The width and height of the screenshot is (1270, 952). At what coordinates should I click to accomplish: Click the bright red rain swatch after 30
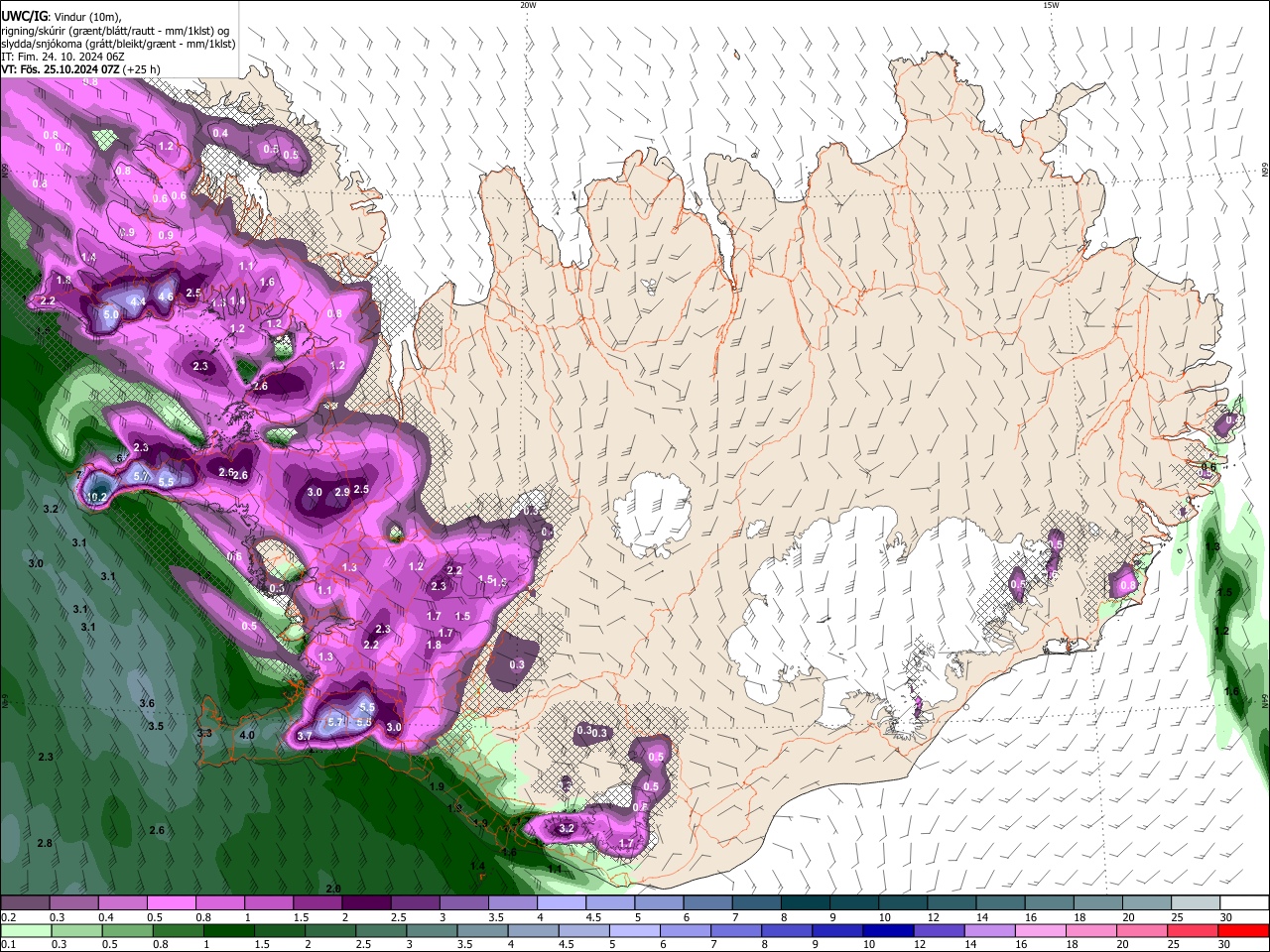[x=1244, y=930]
